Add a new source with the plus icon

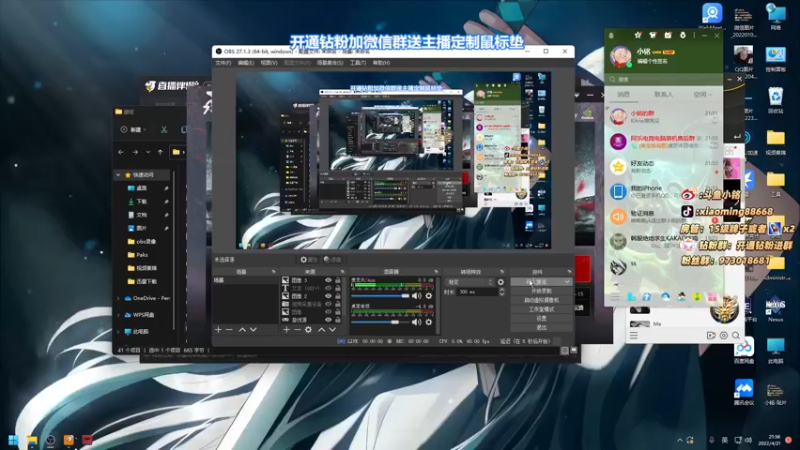(286, 330)
